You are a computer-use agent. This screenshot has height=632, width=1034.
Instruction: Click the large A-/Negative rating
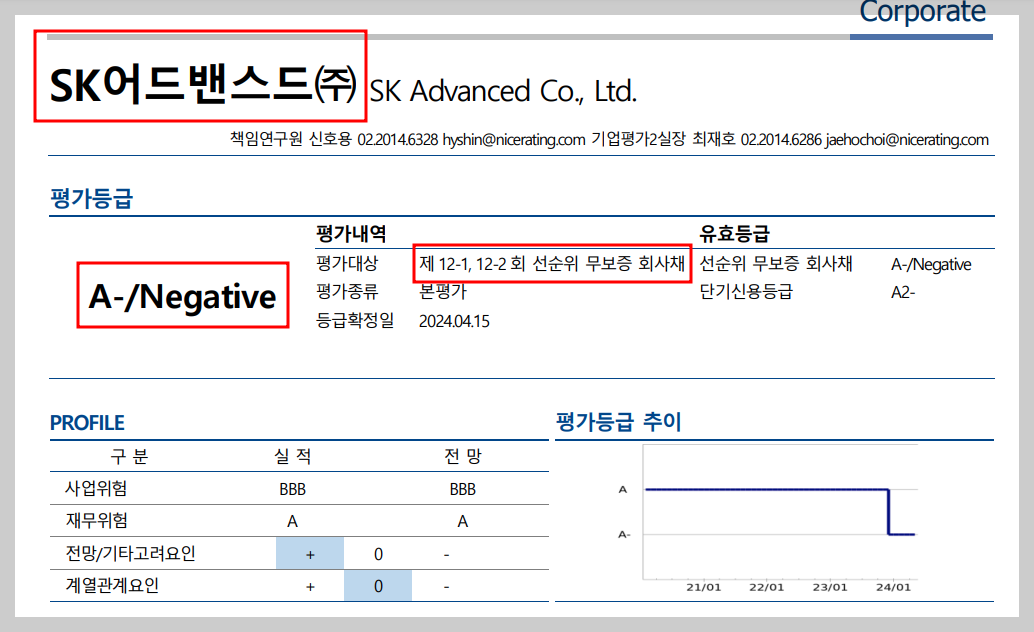point(183,296)
